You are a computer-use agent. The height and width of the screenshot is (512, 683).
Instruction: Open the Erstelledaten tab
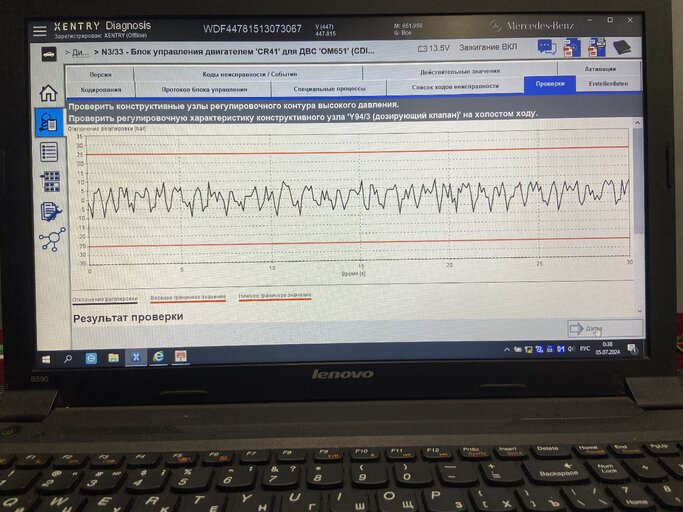tap(609, 84)
